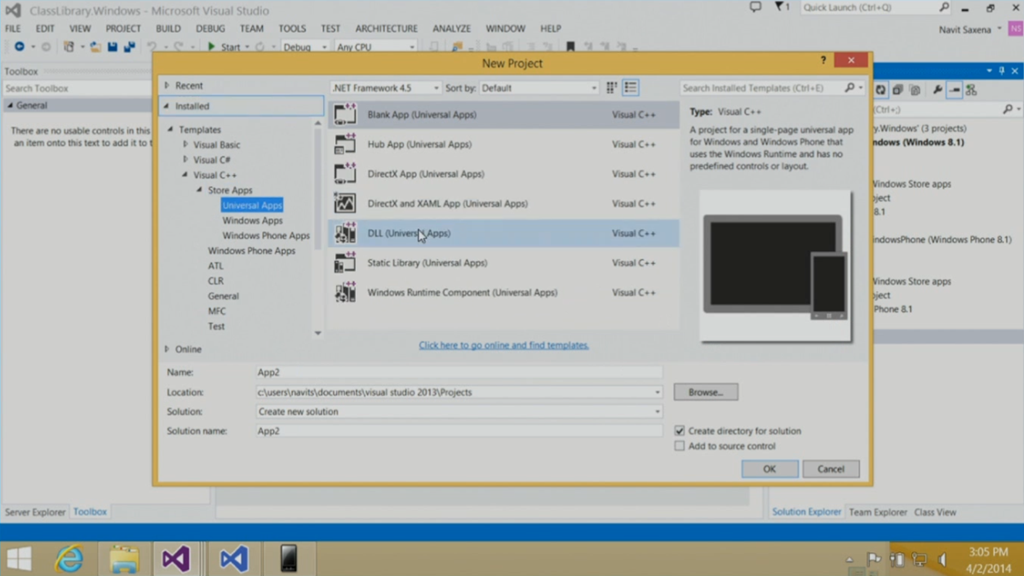Open Internet Explorer from taskbar
Viewport: 1024px width, 576px height.
point(69,559)
